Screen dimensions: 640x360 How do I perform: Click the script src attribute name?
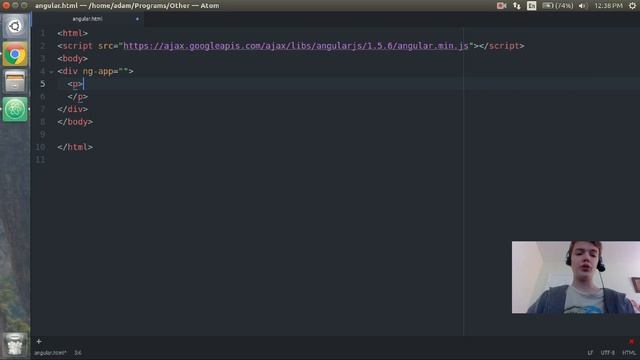(105, 46)
